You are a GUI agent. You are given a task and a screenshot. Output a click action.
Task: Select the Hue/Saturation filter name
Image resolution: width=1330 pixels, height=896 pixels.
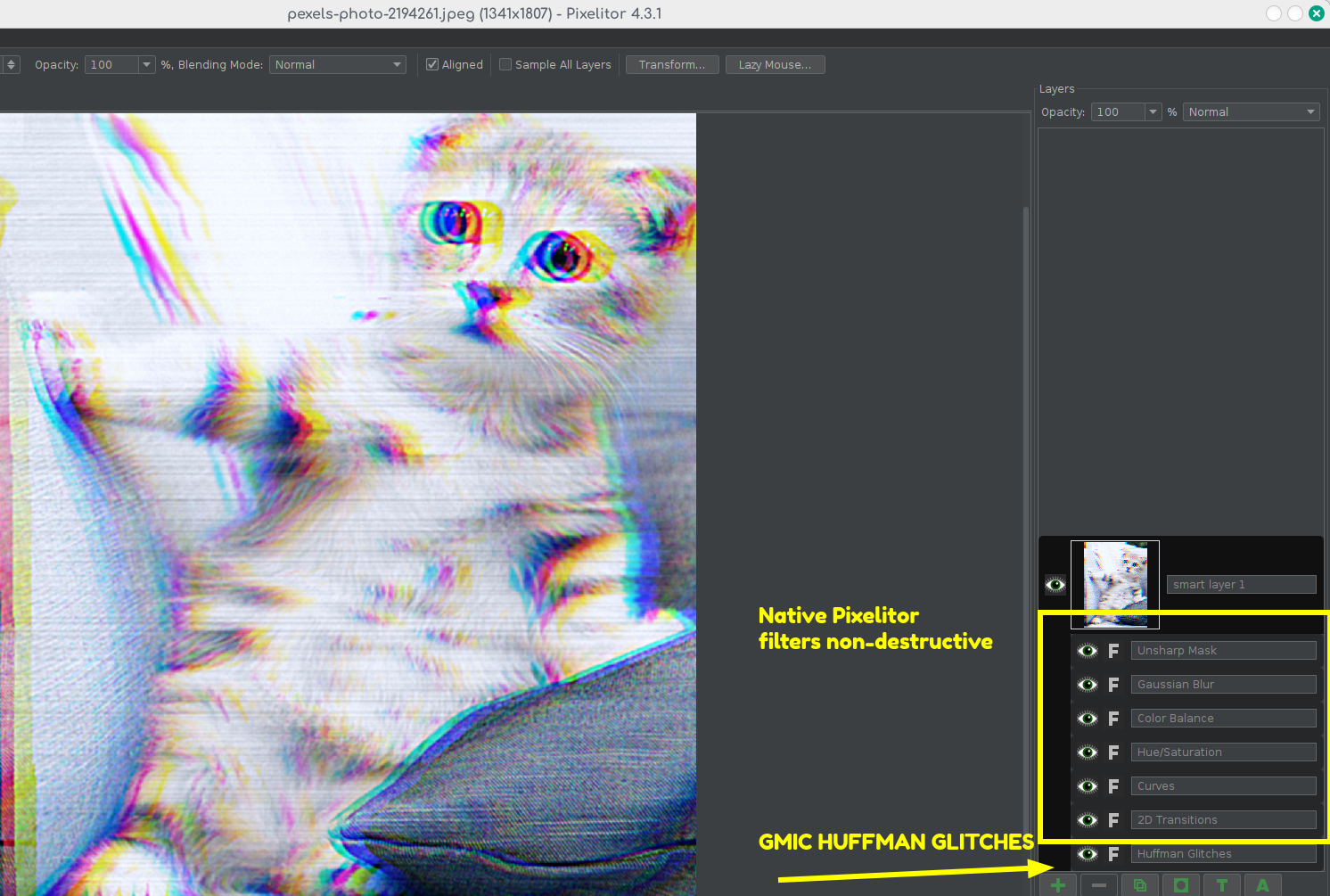[1224, 752]
